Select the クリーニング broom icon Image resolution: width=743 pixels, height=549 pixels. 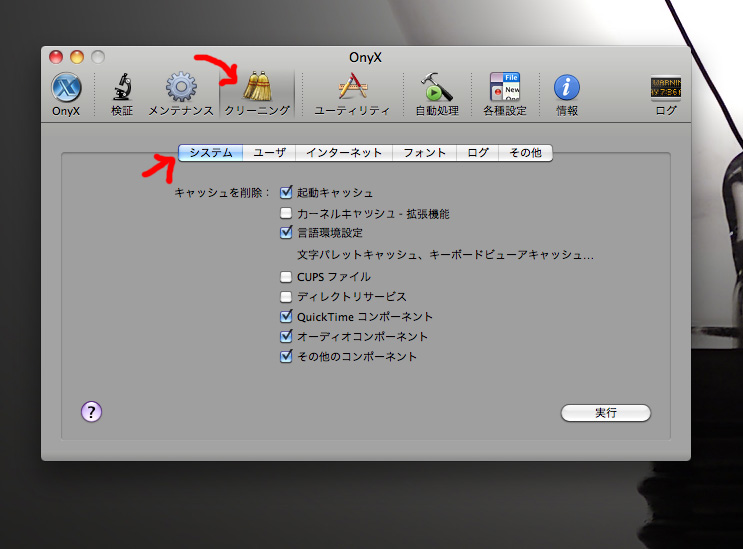pyautogui.click(x=257, y=86)
